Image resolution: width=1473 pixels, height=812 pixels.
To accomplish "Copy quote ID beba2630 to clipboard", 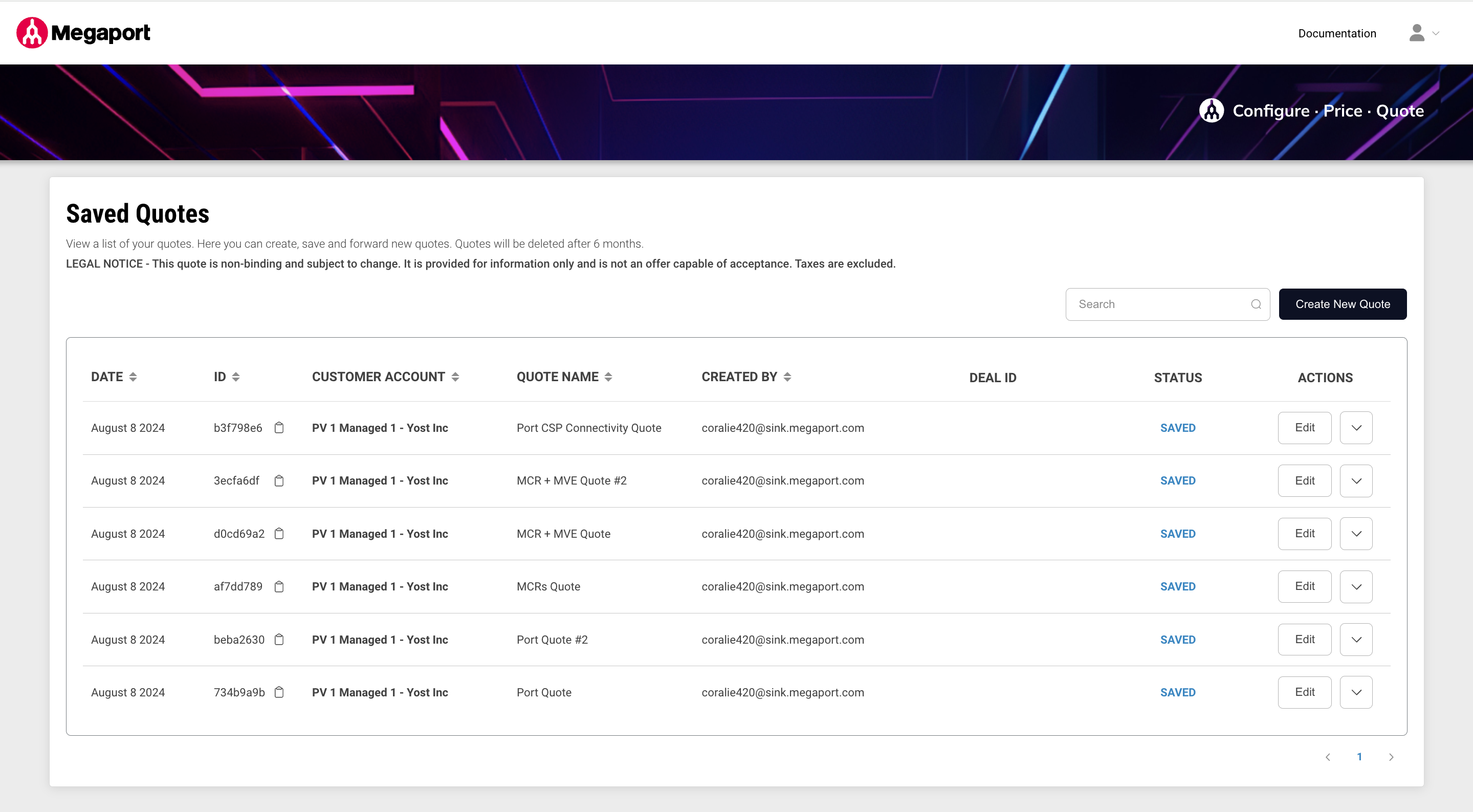I will click(279, 639).
